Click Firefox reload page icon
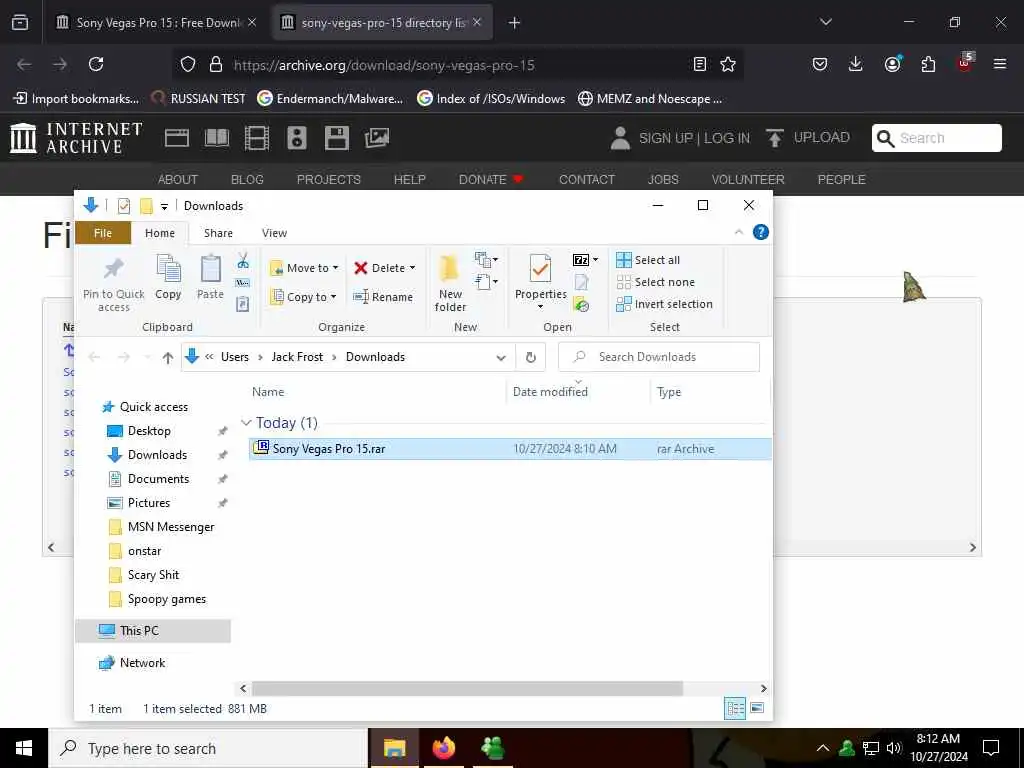 pyautogui.click(x=96, y=64)
